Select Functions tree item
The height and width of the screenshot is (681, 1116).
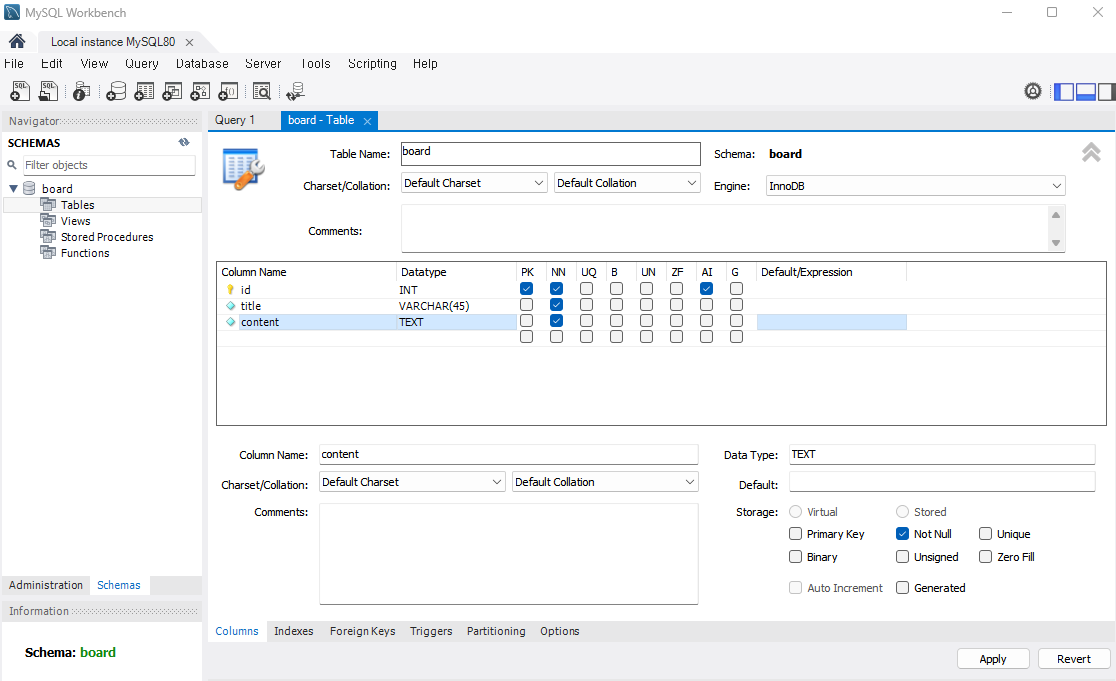[x=85, y=253]
